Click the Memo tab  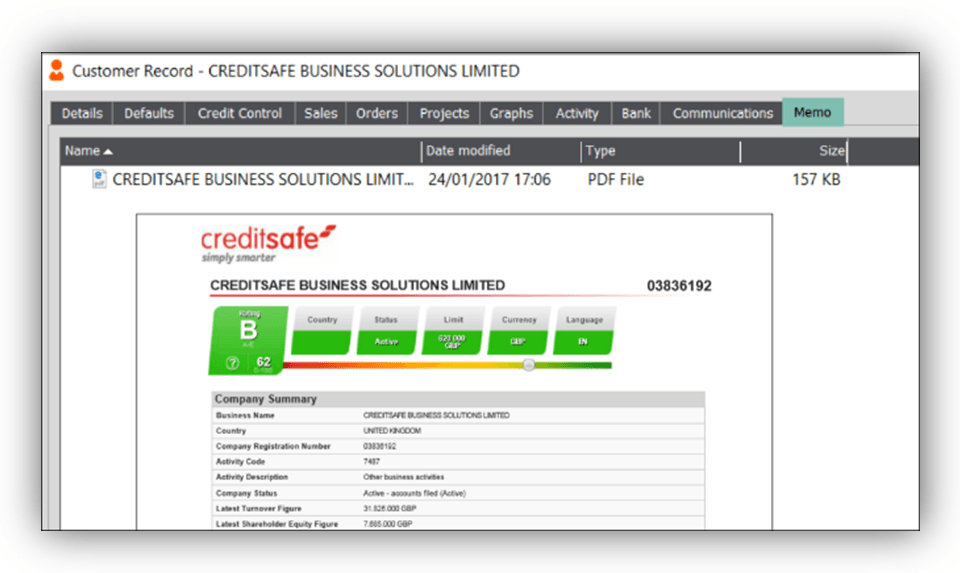tap(812, 112)
